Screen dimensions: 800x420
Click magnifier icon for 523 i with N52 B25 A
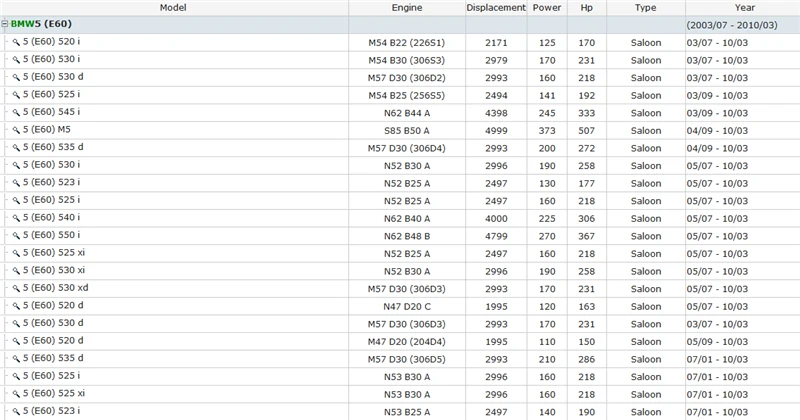point(16,183)
